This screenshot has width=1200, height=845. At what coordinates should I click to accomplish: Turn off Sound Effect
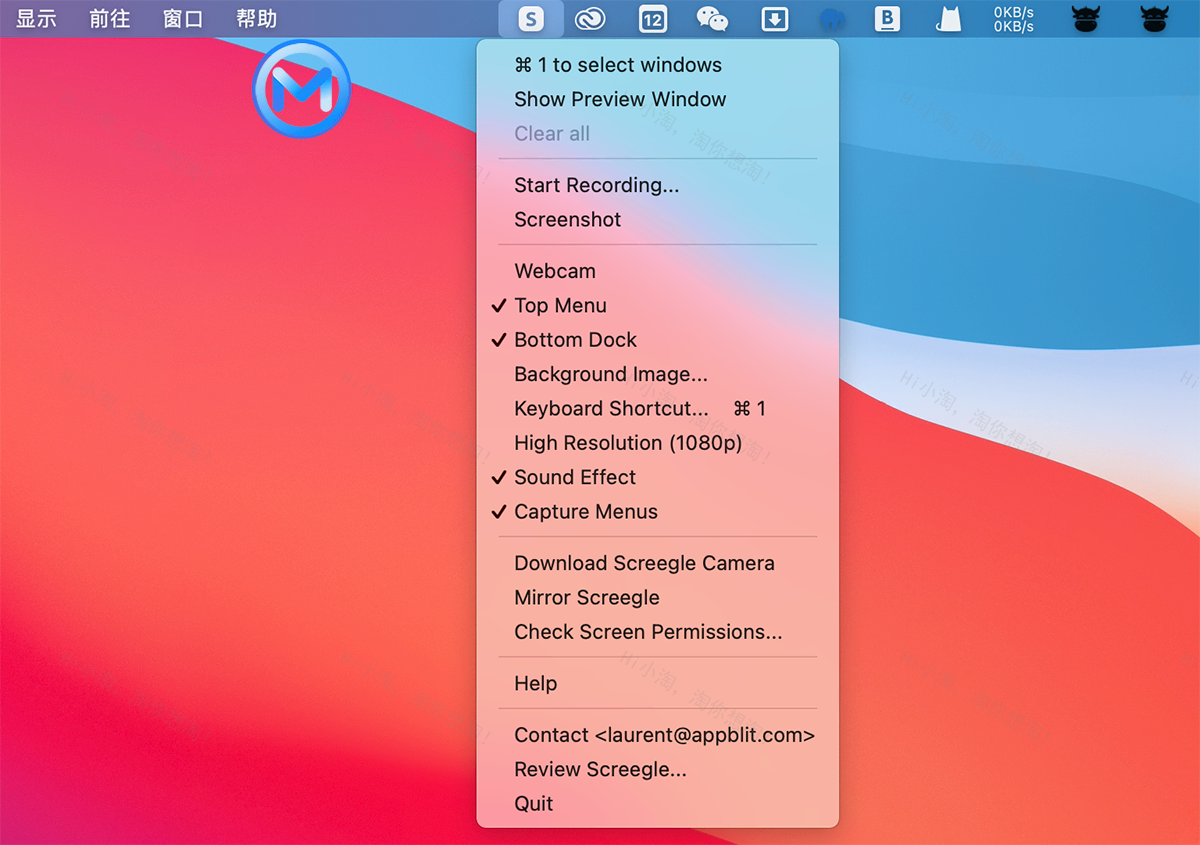coord(575,477)
